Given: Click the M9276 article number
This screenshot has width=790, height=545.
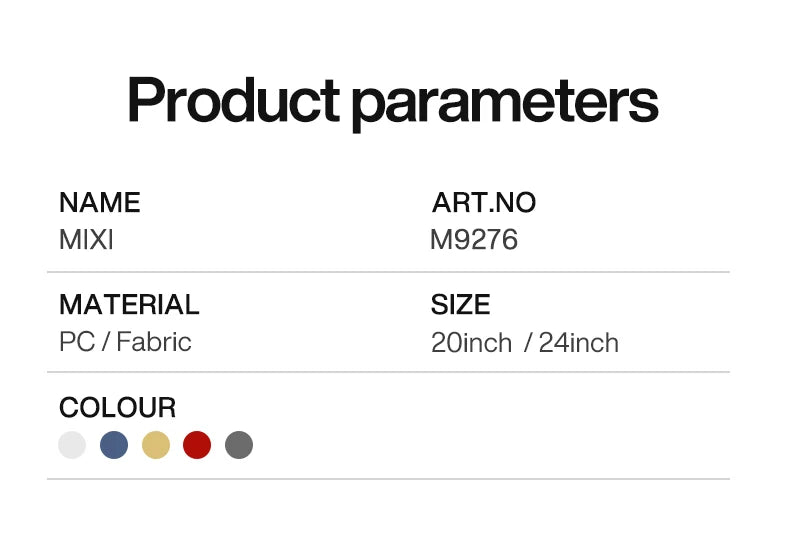Looking at the screenshot, I should pos(474,240).
